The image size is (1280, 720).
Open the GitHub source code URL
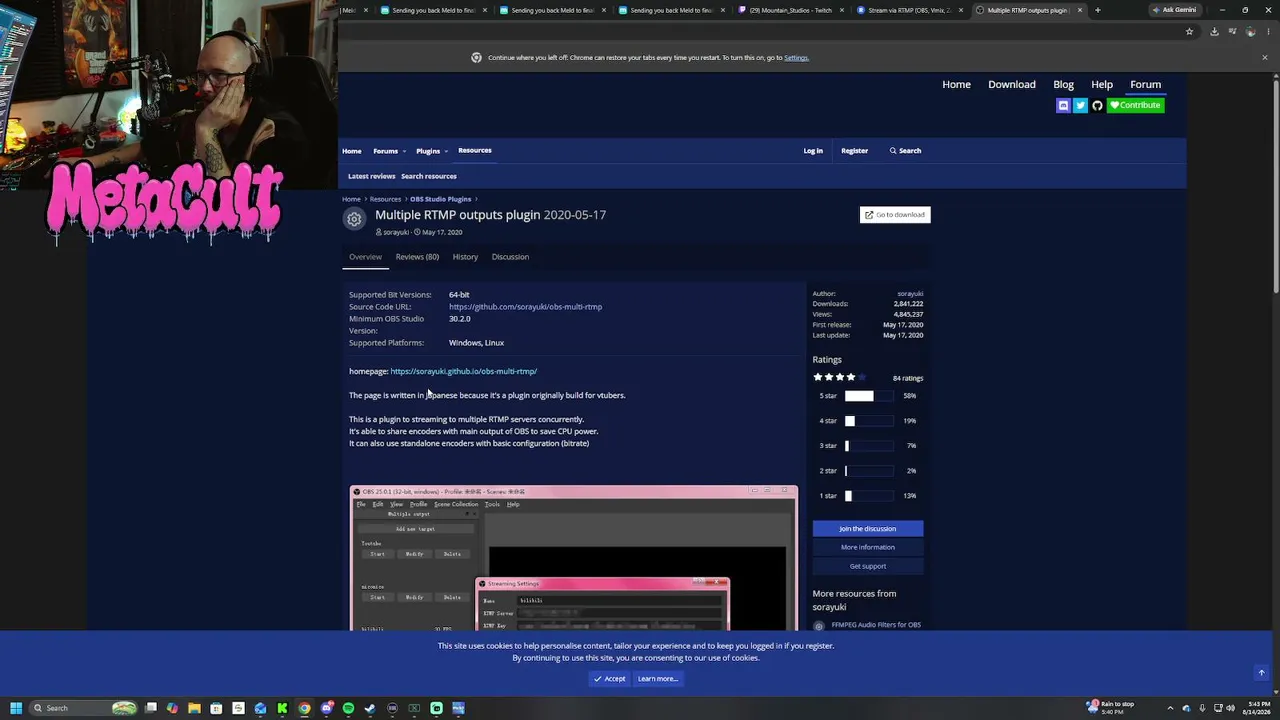click(x=525, y=307)
